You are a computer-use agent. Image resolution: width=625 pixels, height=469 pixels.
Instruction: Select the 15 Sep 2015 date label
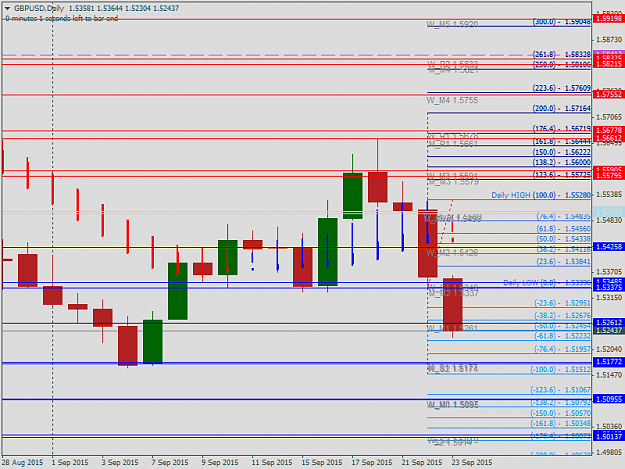tap(322, 463)
